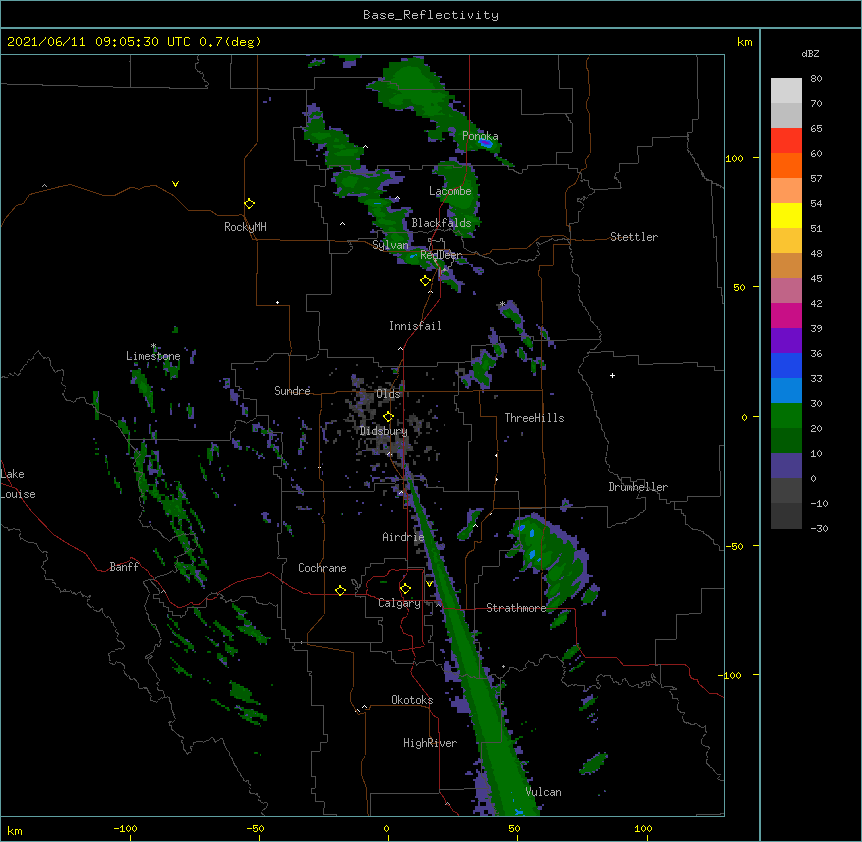Select the yellow diamond between Olds and Didsbury
The height and width of the screenshot is (842, 862).
(388, 416)
